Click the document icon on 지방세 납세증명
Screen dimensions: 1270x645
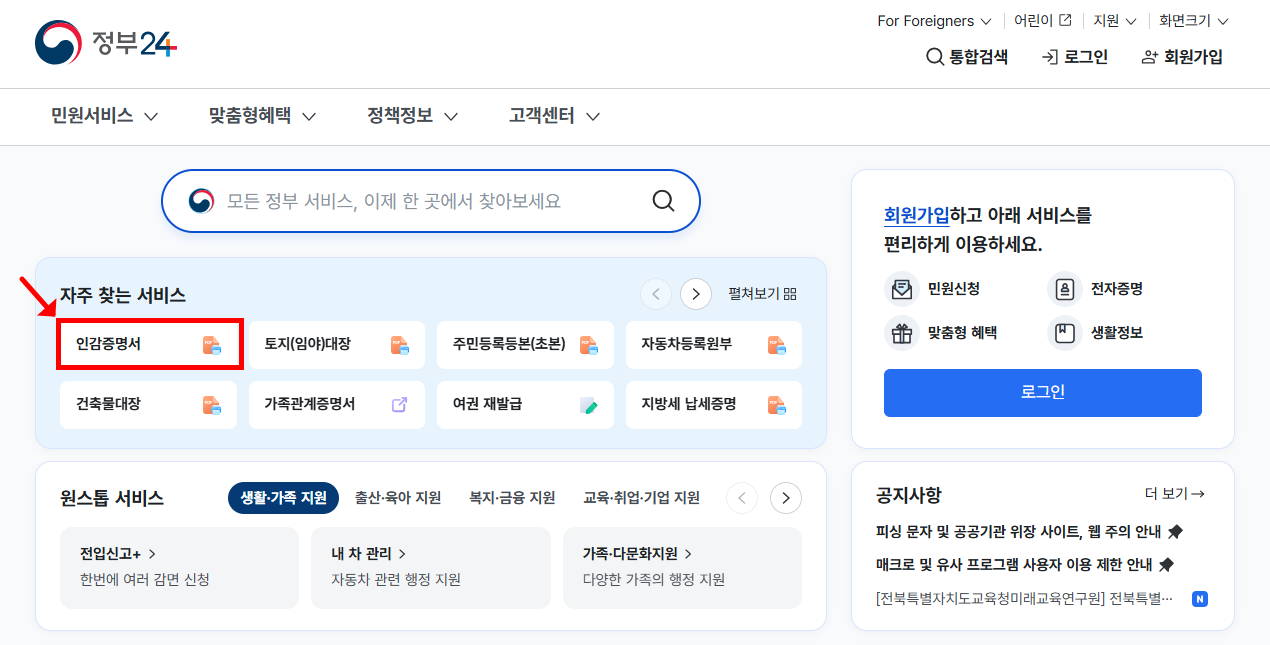click(777, 405)
